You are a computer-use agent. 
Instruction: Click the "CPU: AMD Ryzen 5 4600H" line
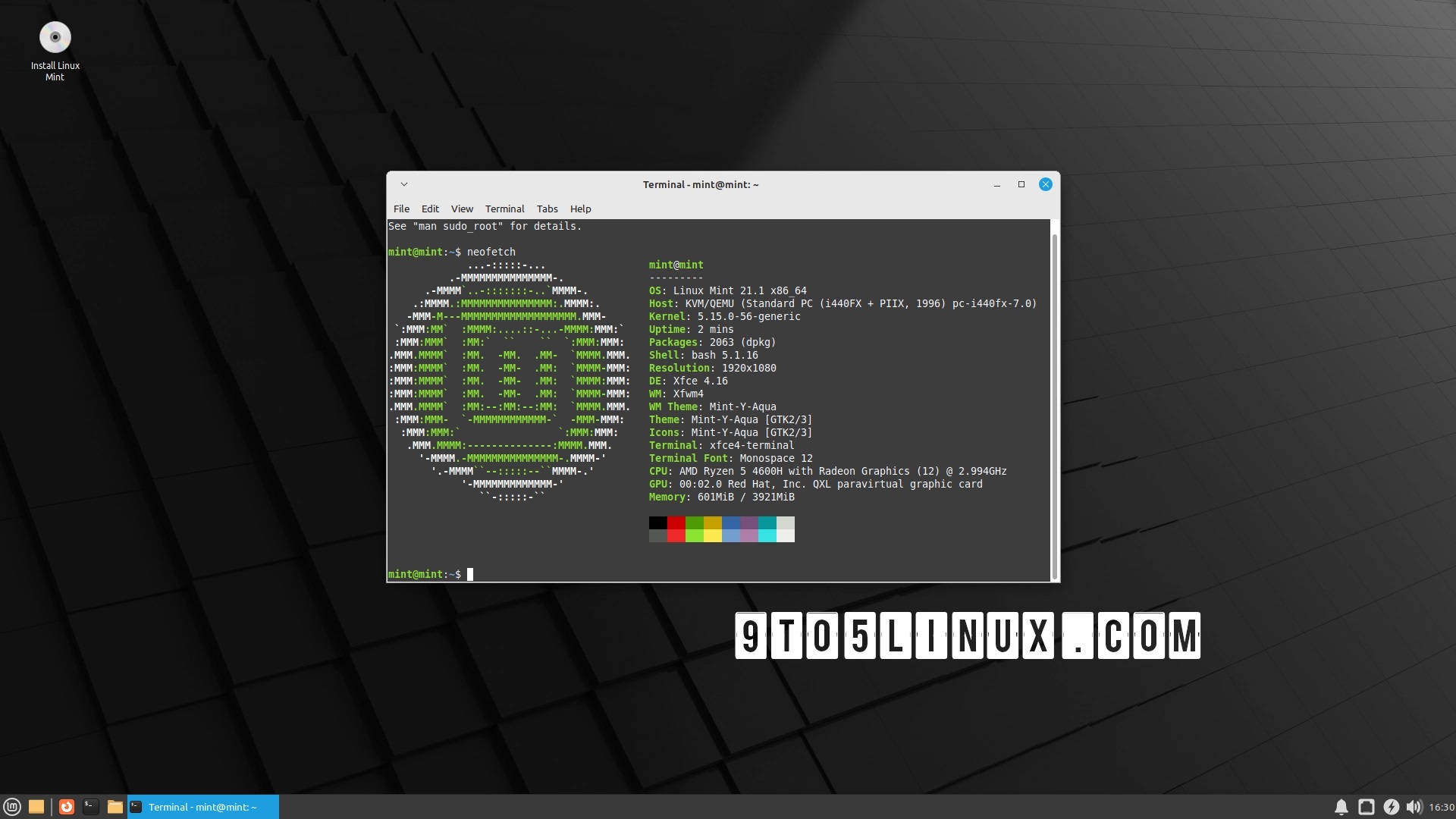(x=828, y=471)
